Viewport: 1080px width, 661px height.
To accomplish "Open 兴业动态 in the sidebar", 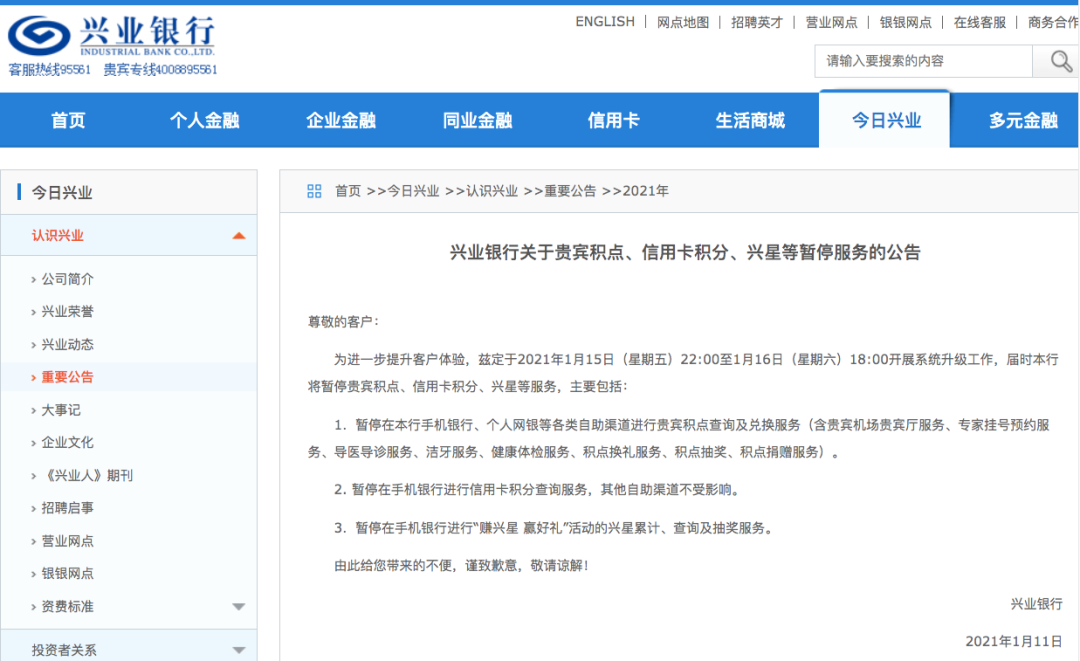I will [67, 344].
